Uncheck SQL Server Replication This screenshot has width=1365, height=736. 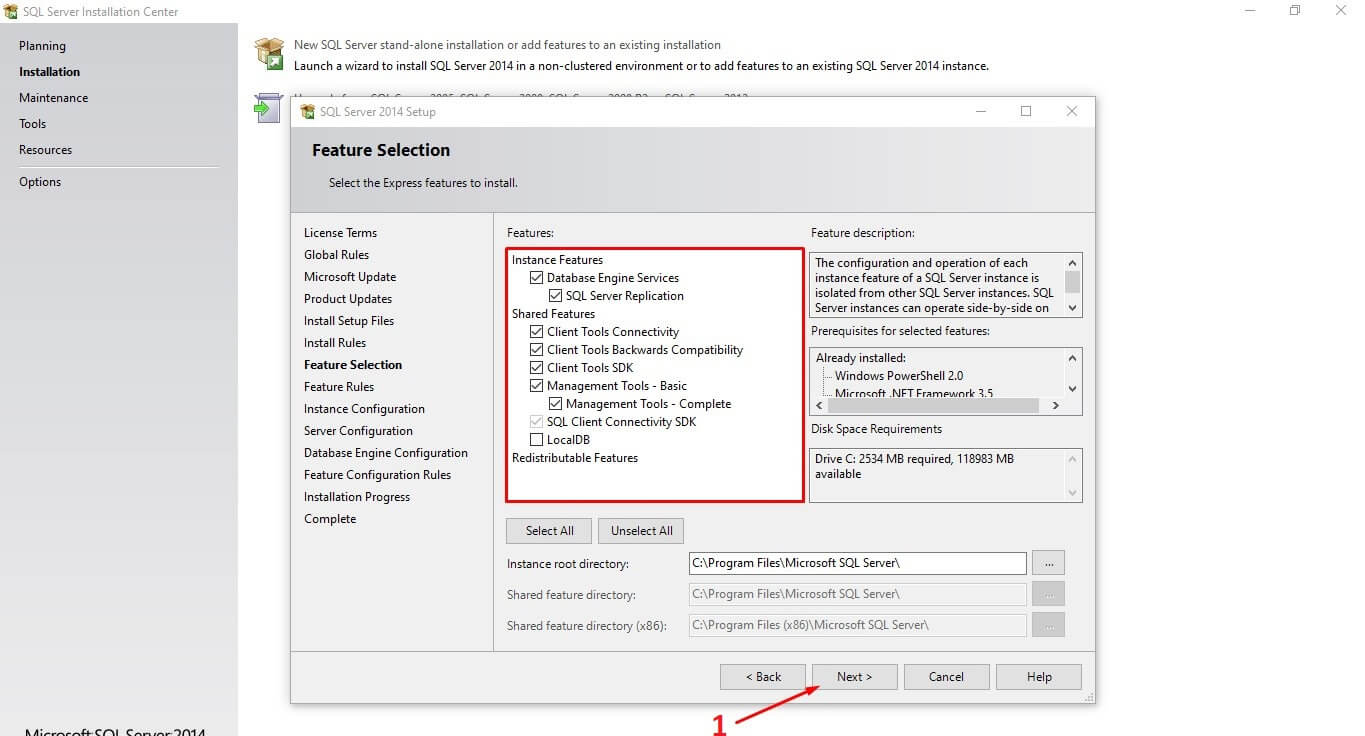tap(556, 296)
